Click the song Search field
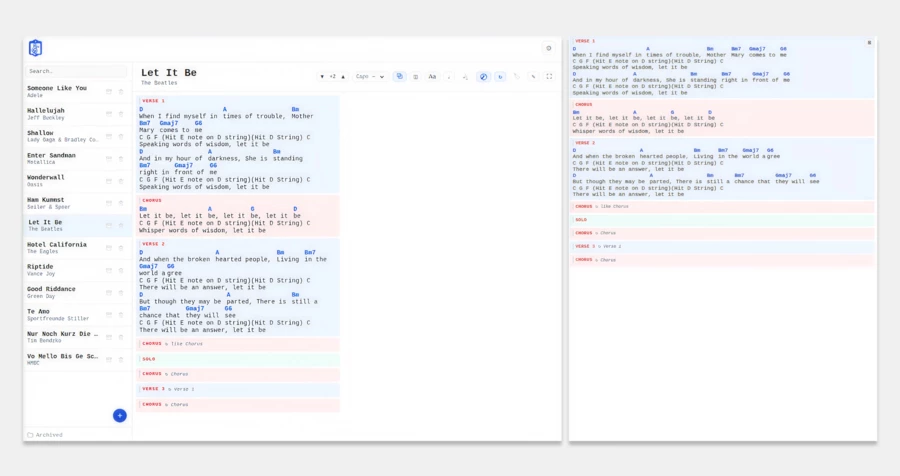 (76, 71)
